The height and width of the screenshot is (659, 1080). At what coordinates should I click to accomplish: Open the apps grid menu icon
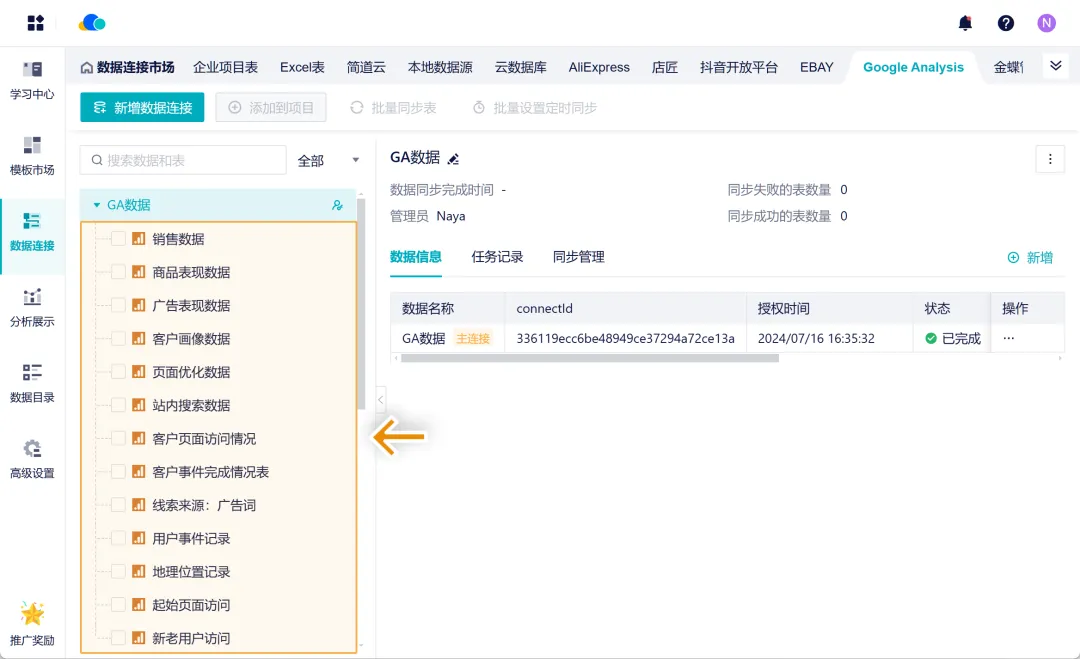point(36,23)
